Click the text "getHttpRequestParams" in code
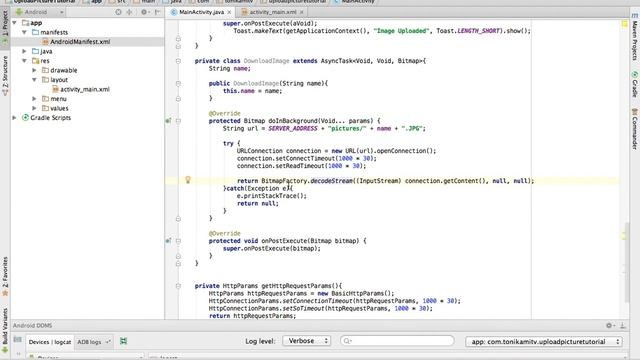Image resolution: width=640 pixels, height=360 pixels. click(293, 286)
